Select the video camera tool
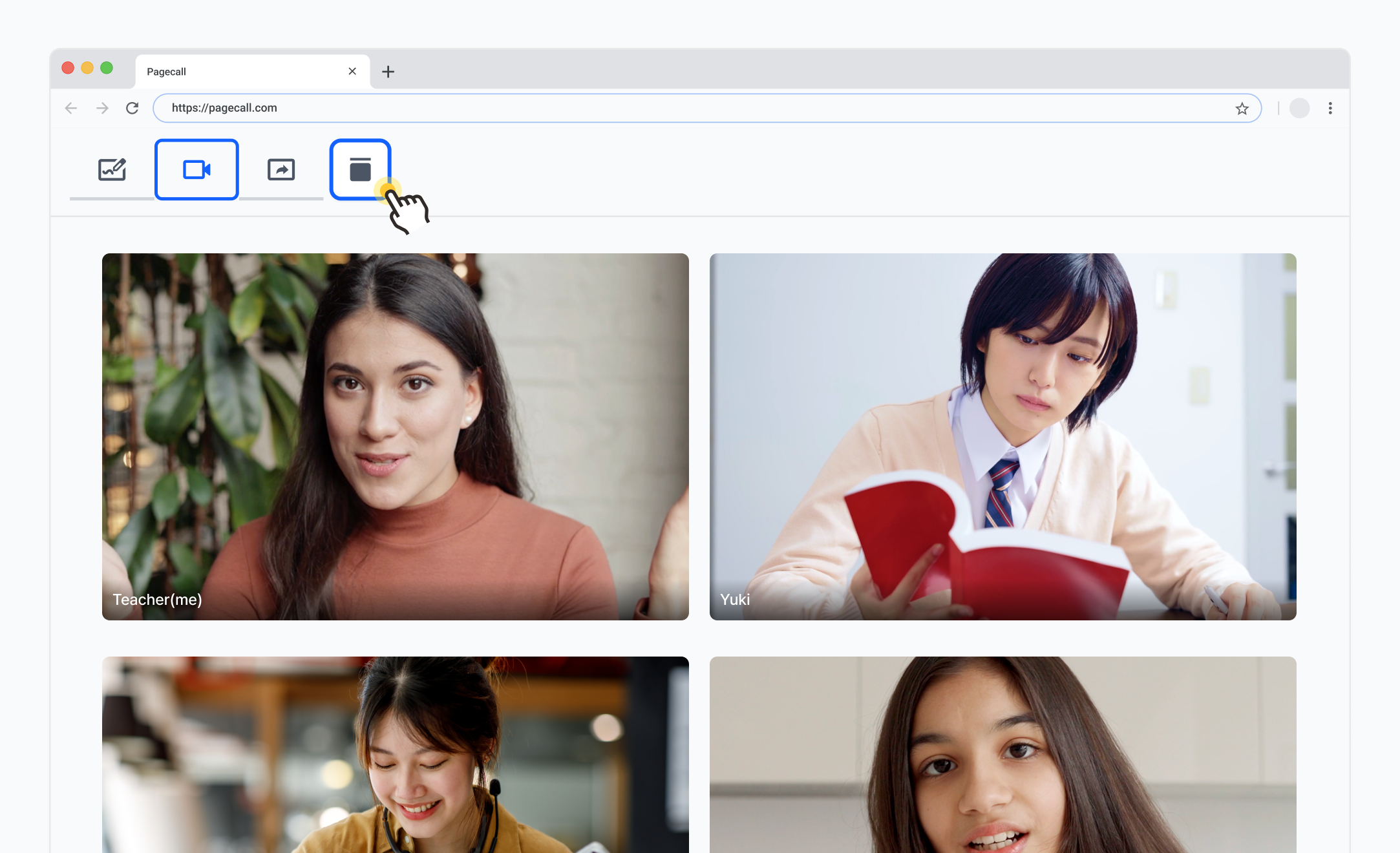This screenshot has height=853, width=1400. pyautogui.click(x=196, y=169)
